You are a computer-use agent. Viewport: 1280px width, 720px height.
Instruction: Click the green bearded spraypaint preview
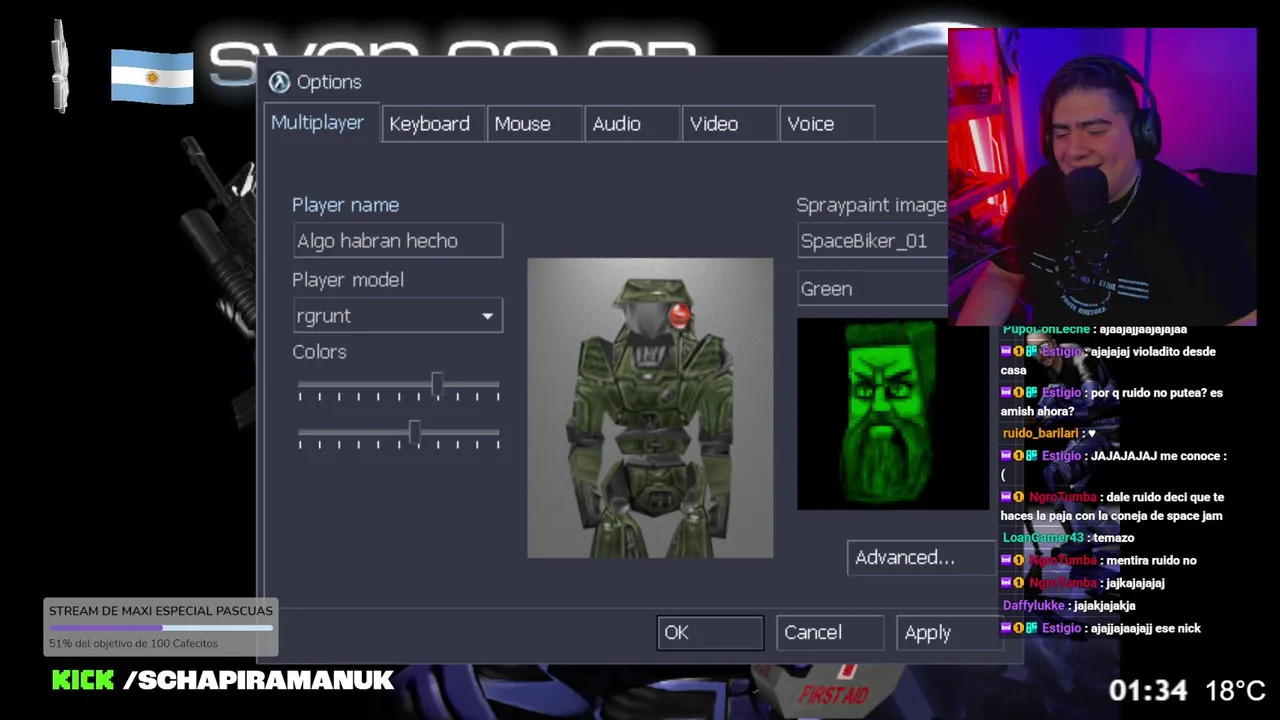tap(892, 414)
